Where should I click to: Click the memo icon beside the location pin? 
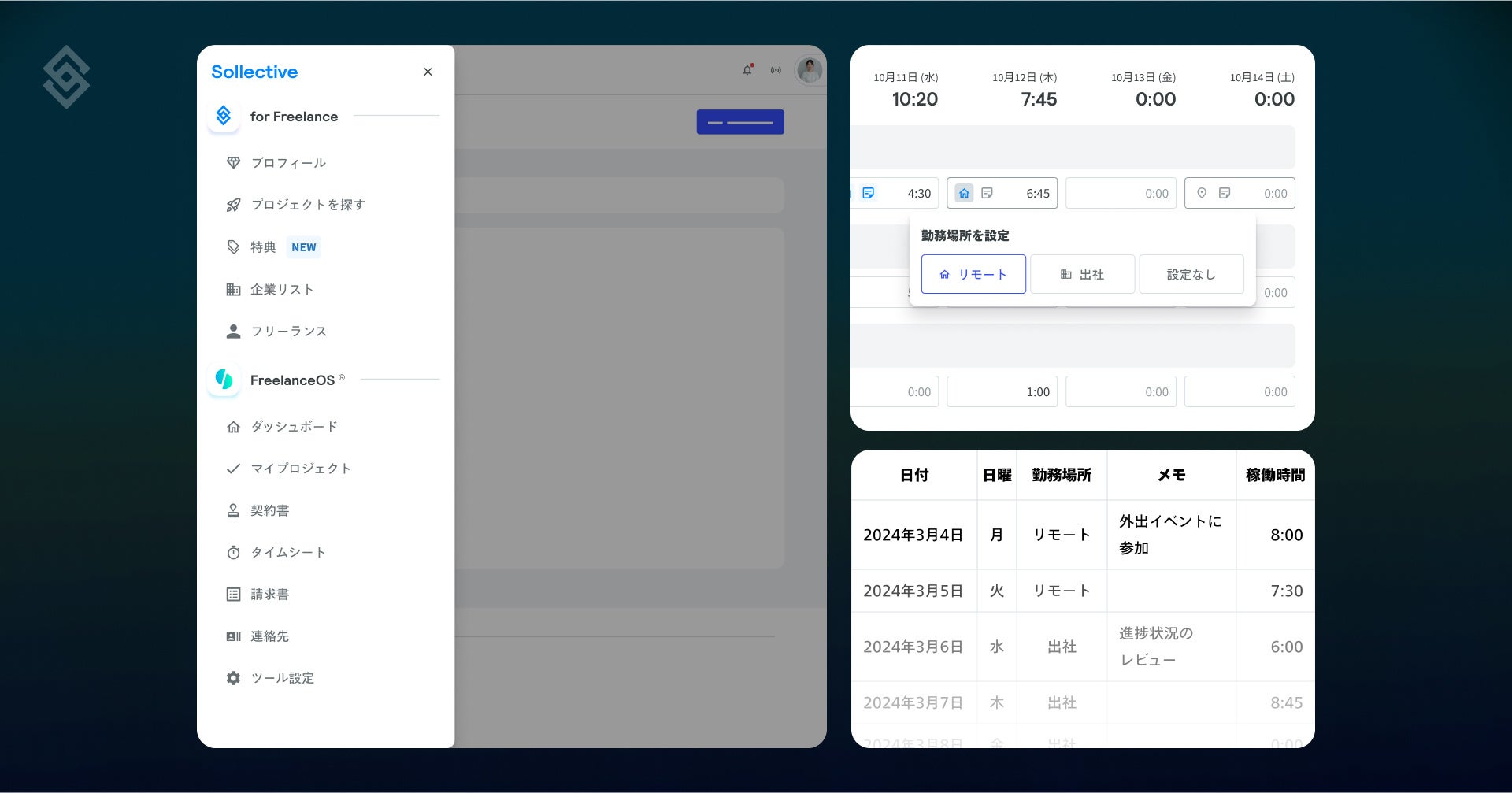[x=1225, y=193]
